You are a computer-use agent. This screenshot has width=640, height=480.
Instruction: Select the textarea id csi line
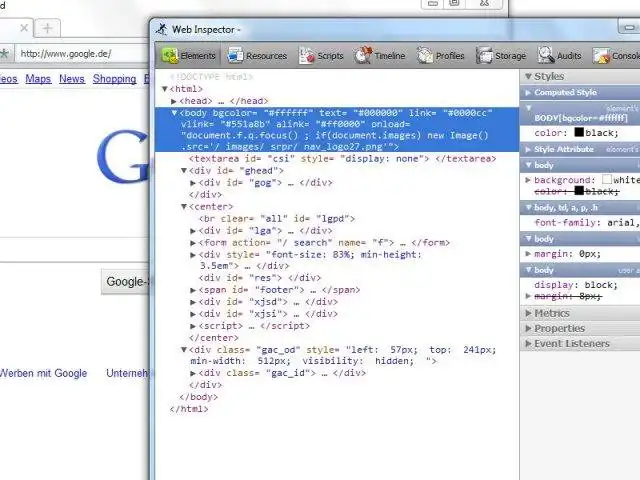[342, 159]
